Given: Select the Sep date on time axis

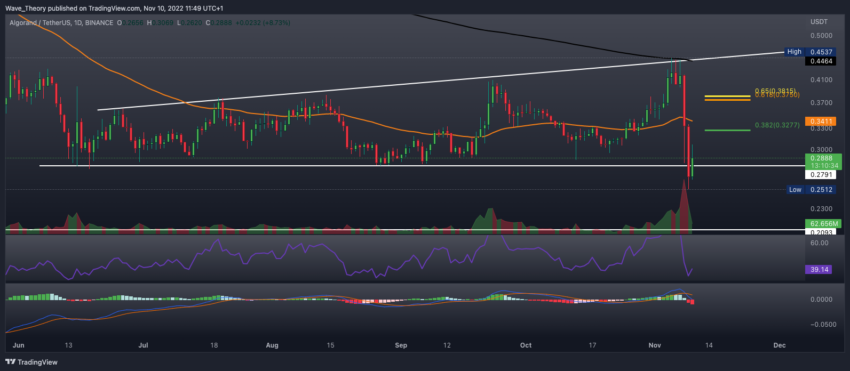Looking at the screenshot, I should (400, 345).
